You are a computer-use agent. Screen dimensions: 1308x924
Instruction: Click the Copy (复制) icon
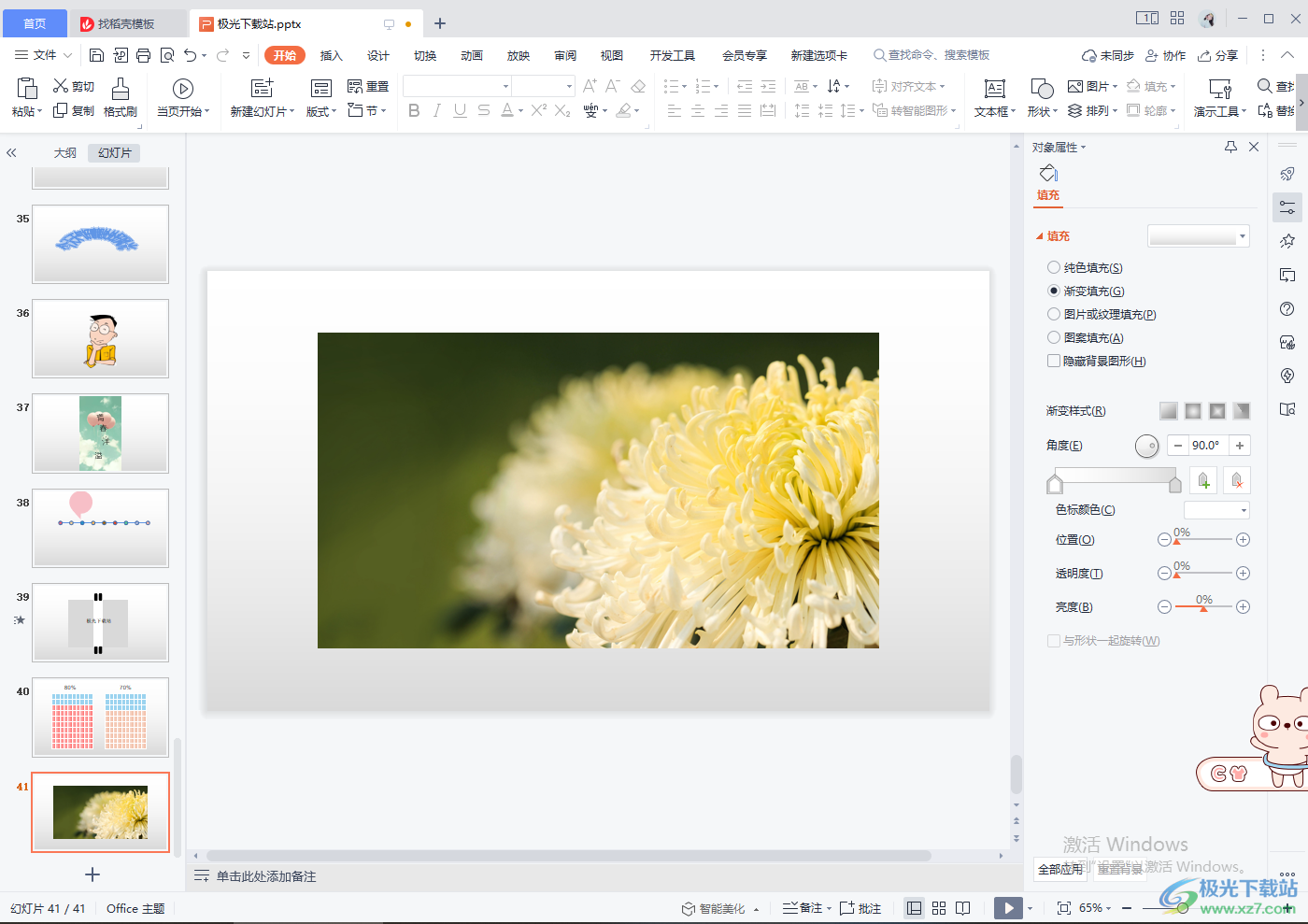point(61,110)
